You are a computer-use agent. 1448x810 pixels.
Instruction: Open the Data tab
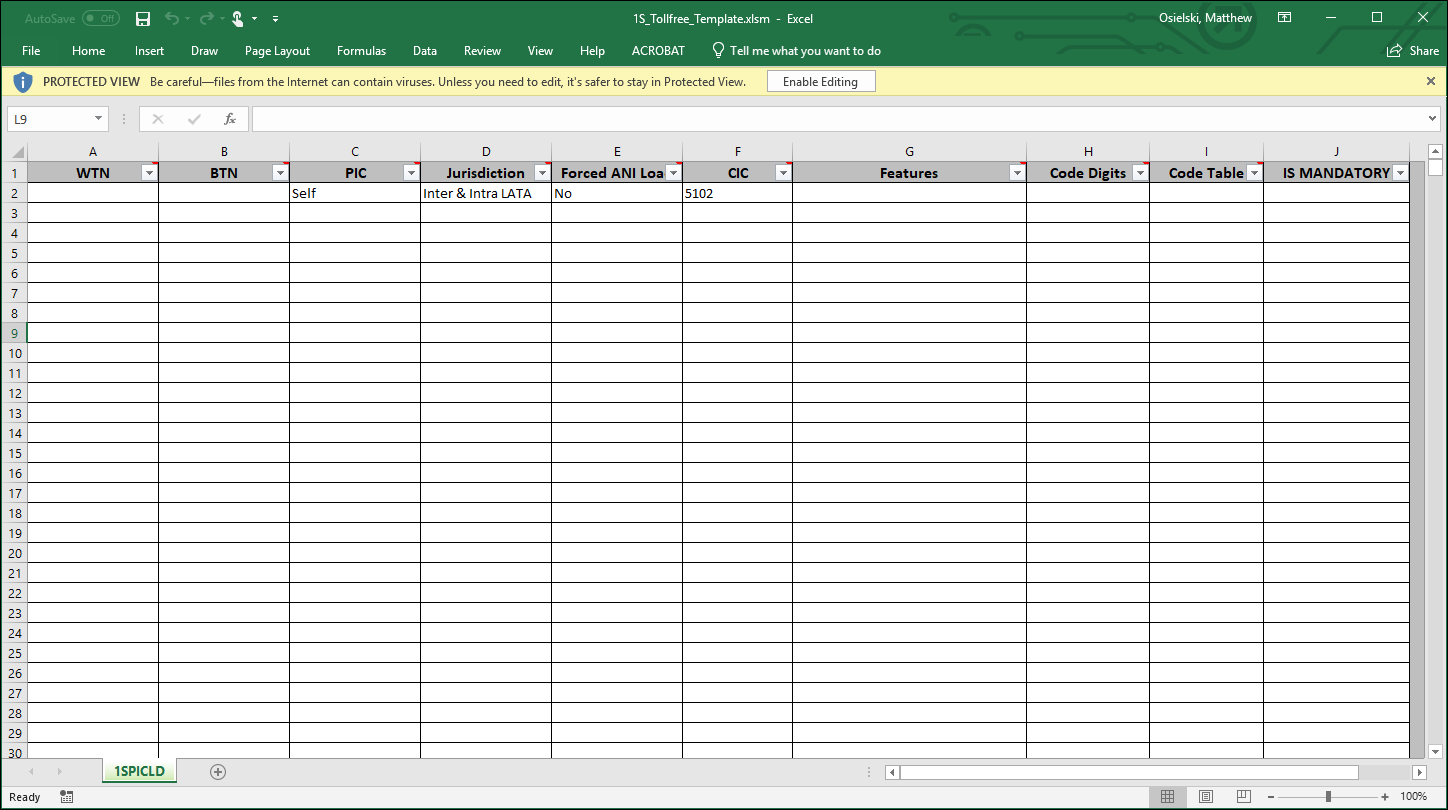425,51
